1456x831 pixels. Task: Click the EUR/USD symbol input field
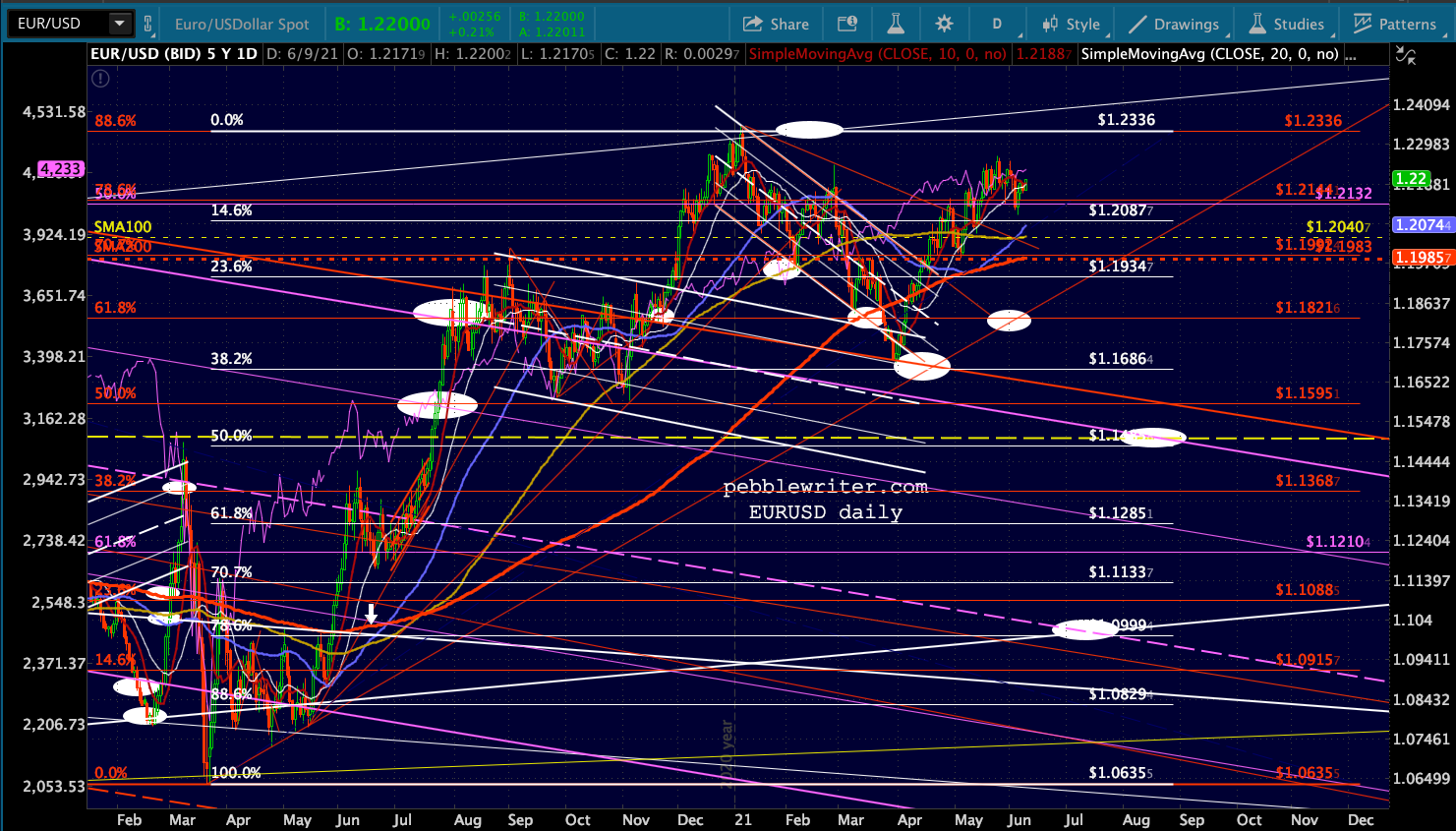point(57,23)
